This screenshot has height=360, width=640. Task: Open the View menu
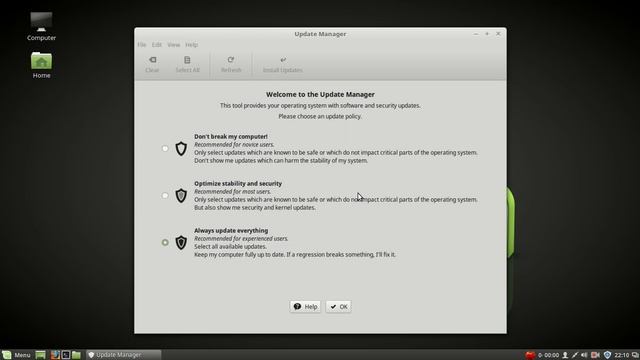(173, 44)
